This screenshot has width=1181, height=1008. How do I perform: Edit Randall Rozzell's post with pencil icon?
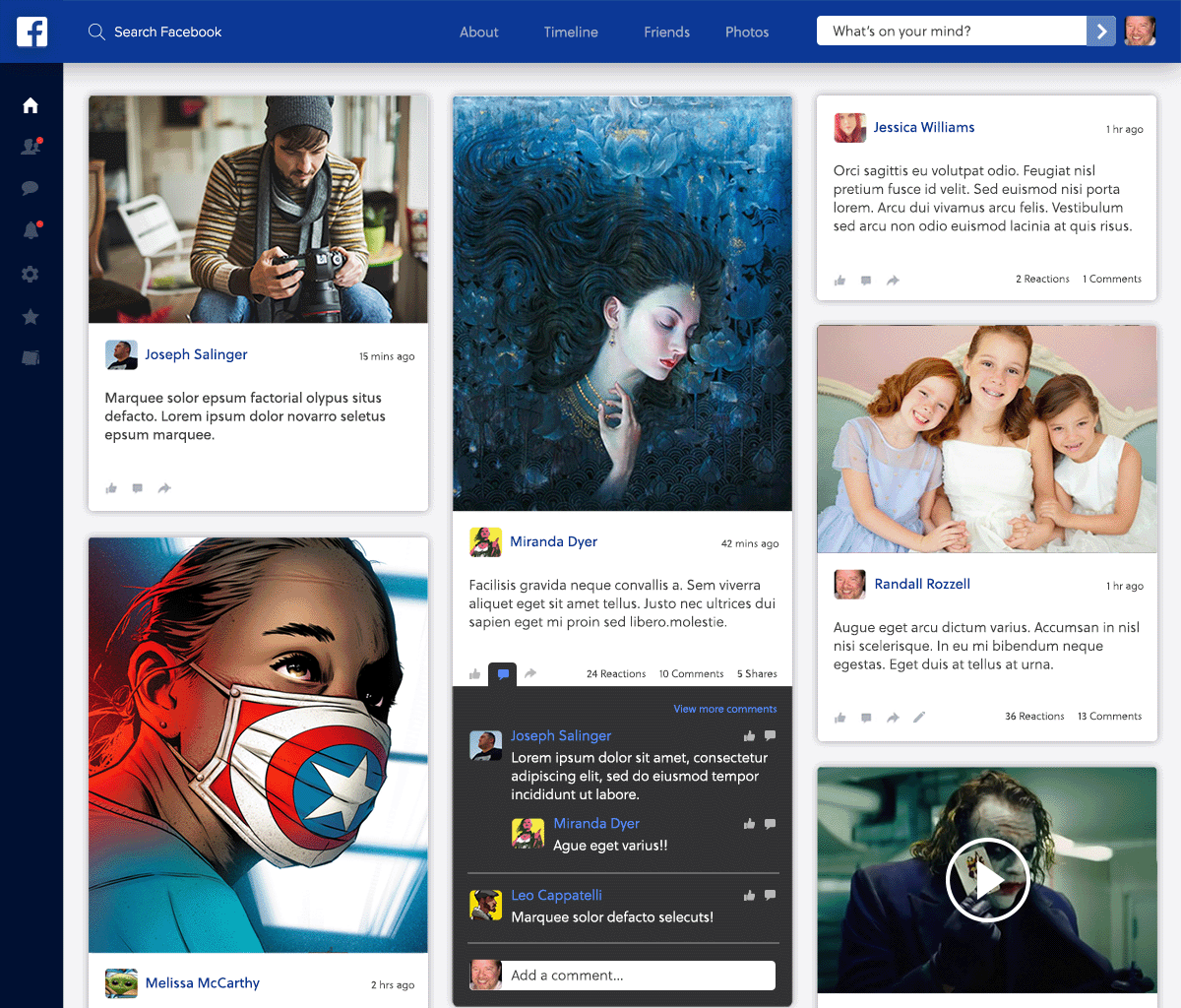tap(919, 718)
